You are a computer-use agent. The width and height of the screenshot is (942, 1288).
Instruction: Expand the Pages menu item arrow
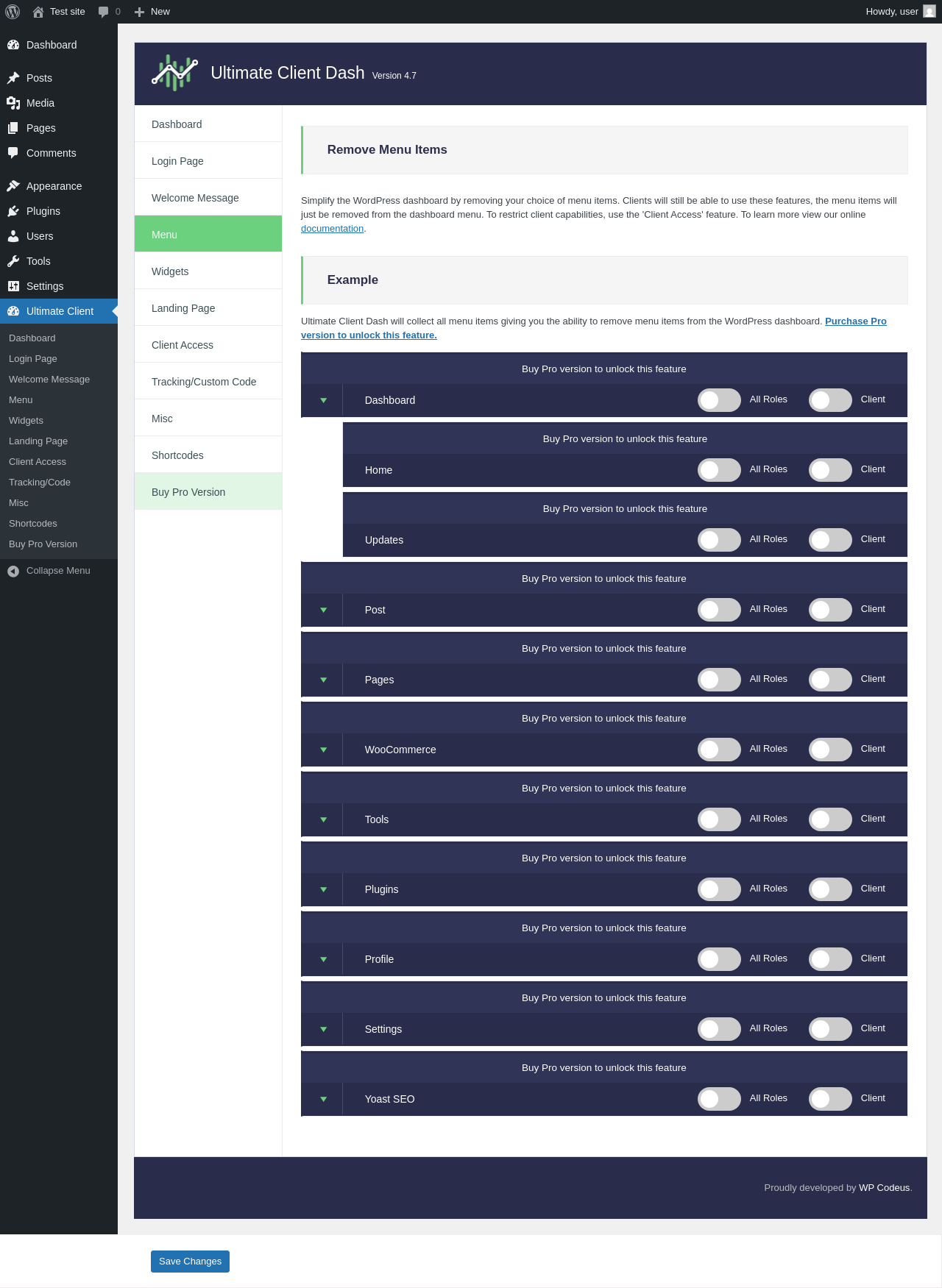click(323, 680)
